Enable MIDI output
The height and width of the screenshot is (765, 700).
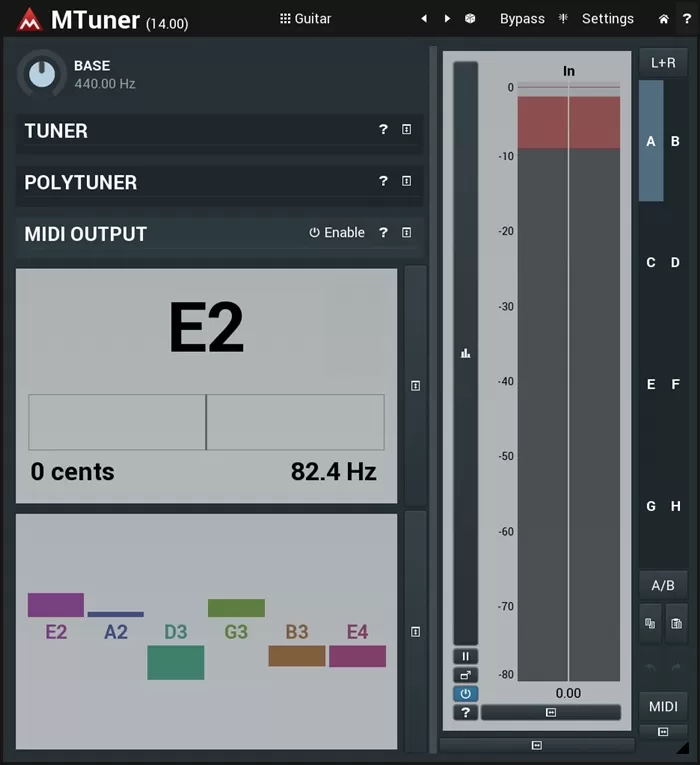tap(337, 233)
